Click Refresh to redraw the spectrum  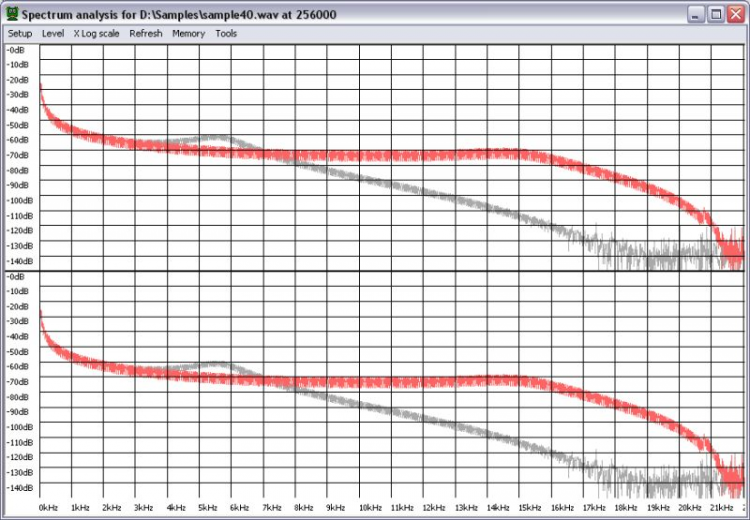click(146, 33)
